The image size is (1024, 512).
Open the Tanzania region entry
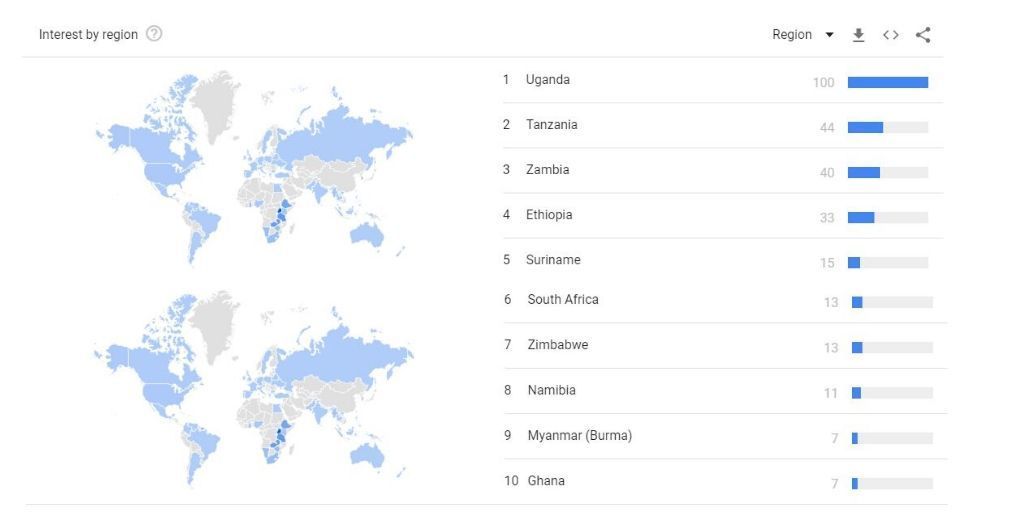click(x=551, y=125)
